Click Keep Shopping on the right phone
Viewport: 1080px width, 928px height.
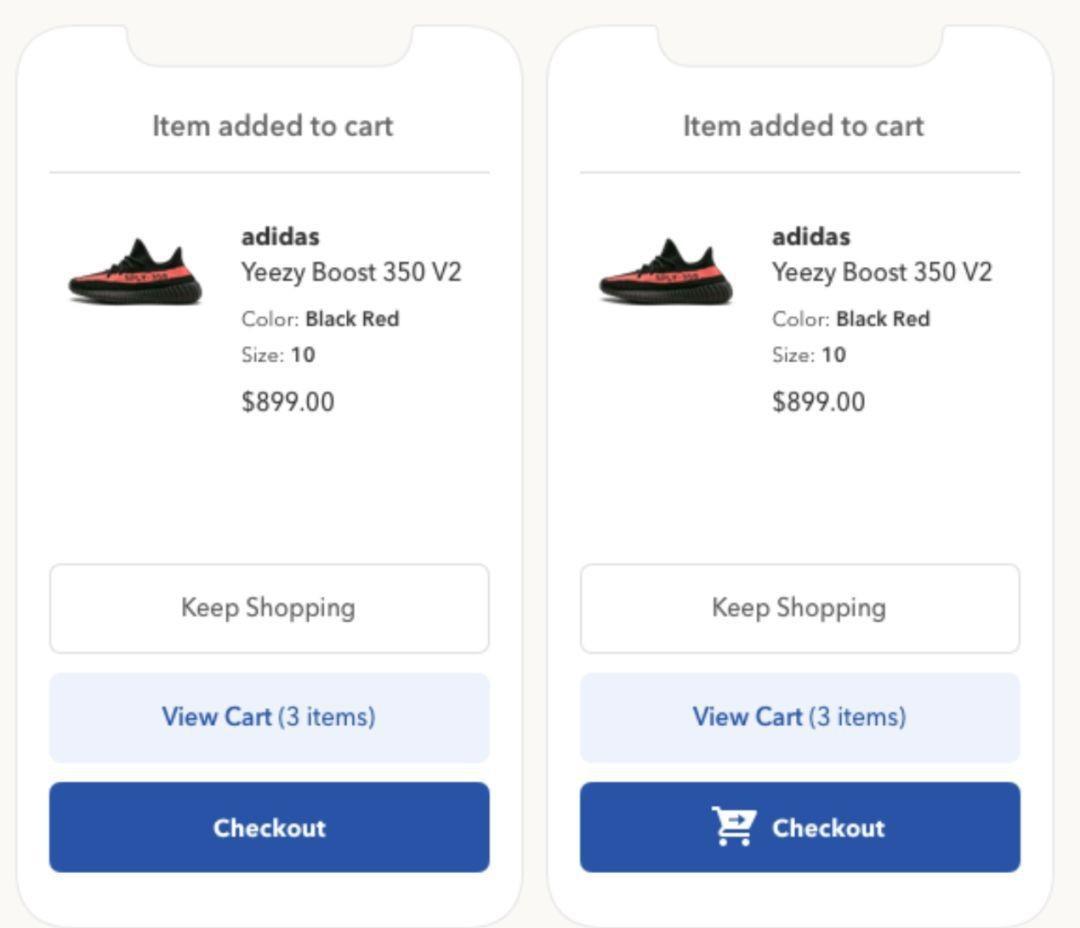[x=800, y=608]
